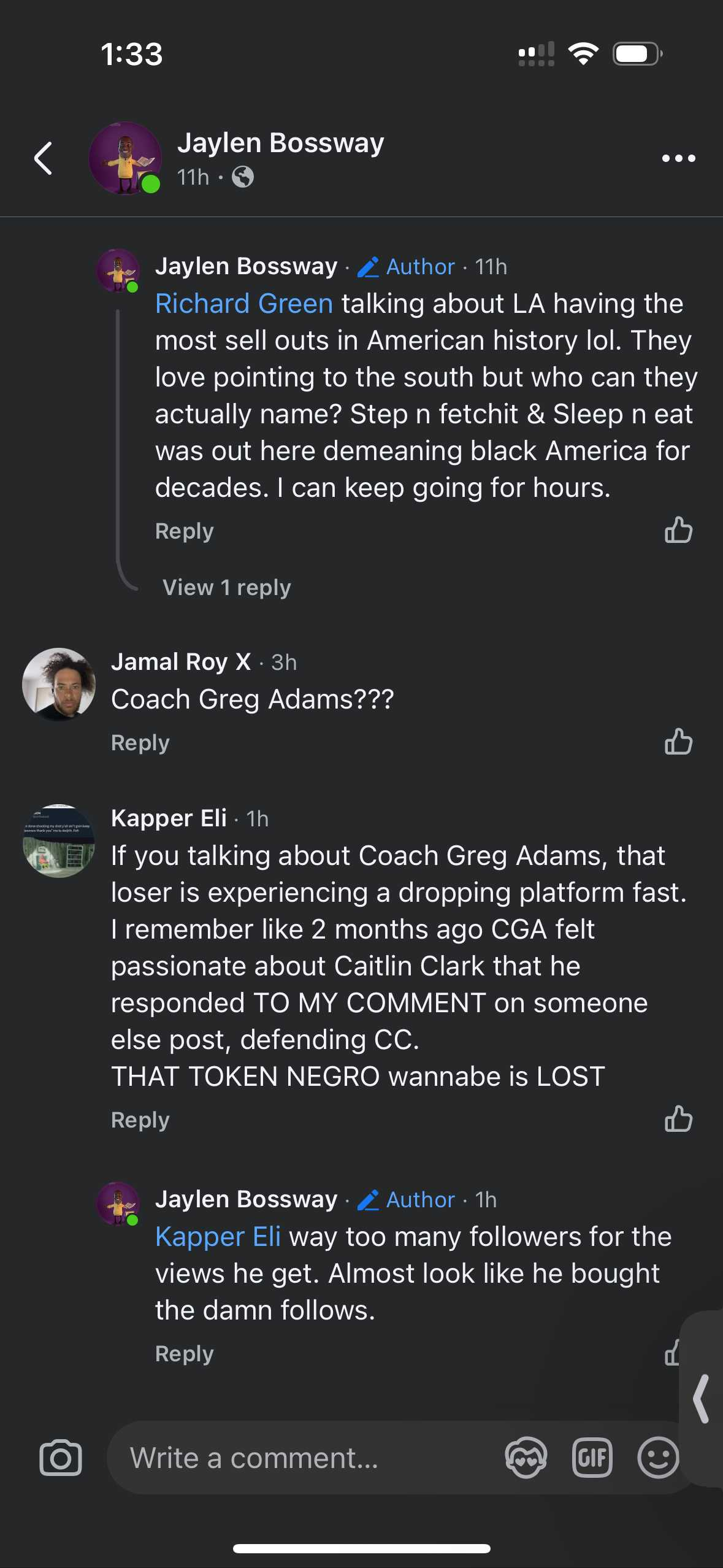Viewport: 723px width, 1568px height.
Task: Like Jamal Roy X's comment
Action: coord(678,742)
